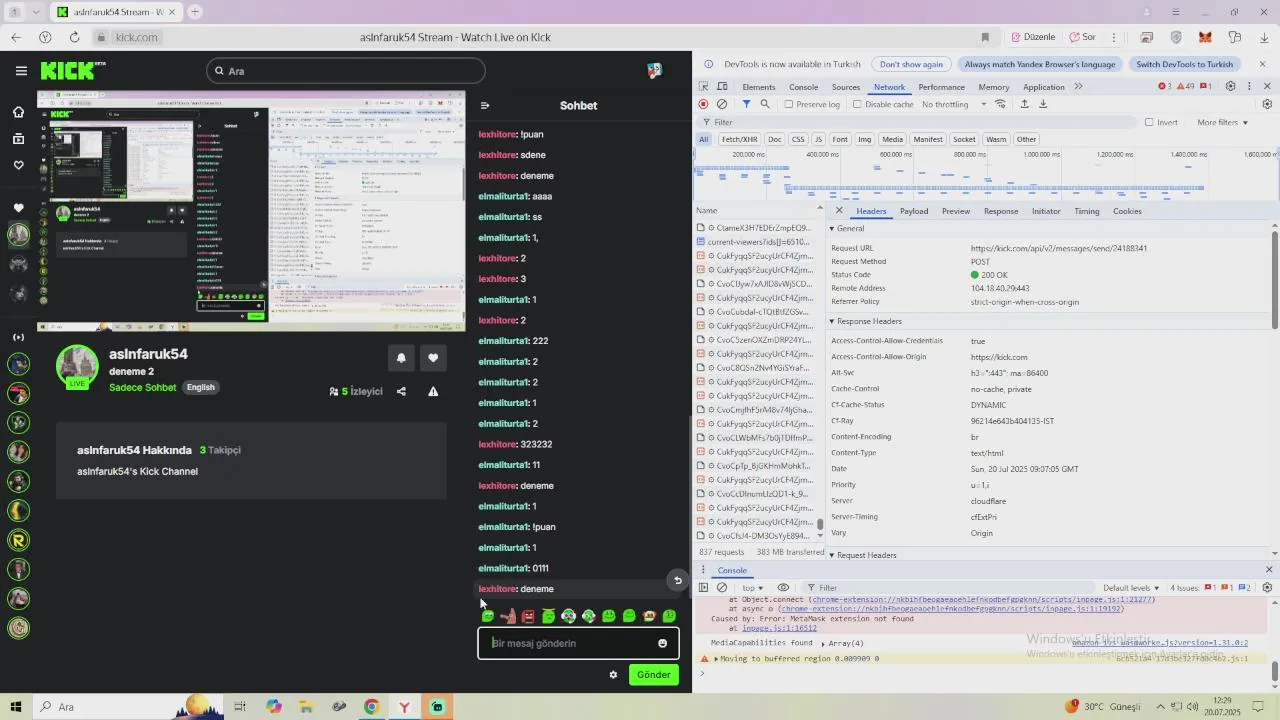Viewport: 1280px width, 720px height.
Task: Open the top context dropdown in console
Action: (x=753, y=588)
